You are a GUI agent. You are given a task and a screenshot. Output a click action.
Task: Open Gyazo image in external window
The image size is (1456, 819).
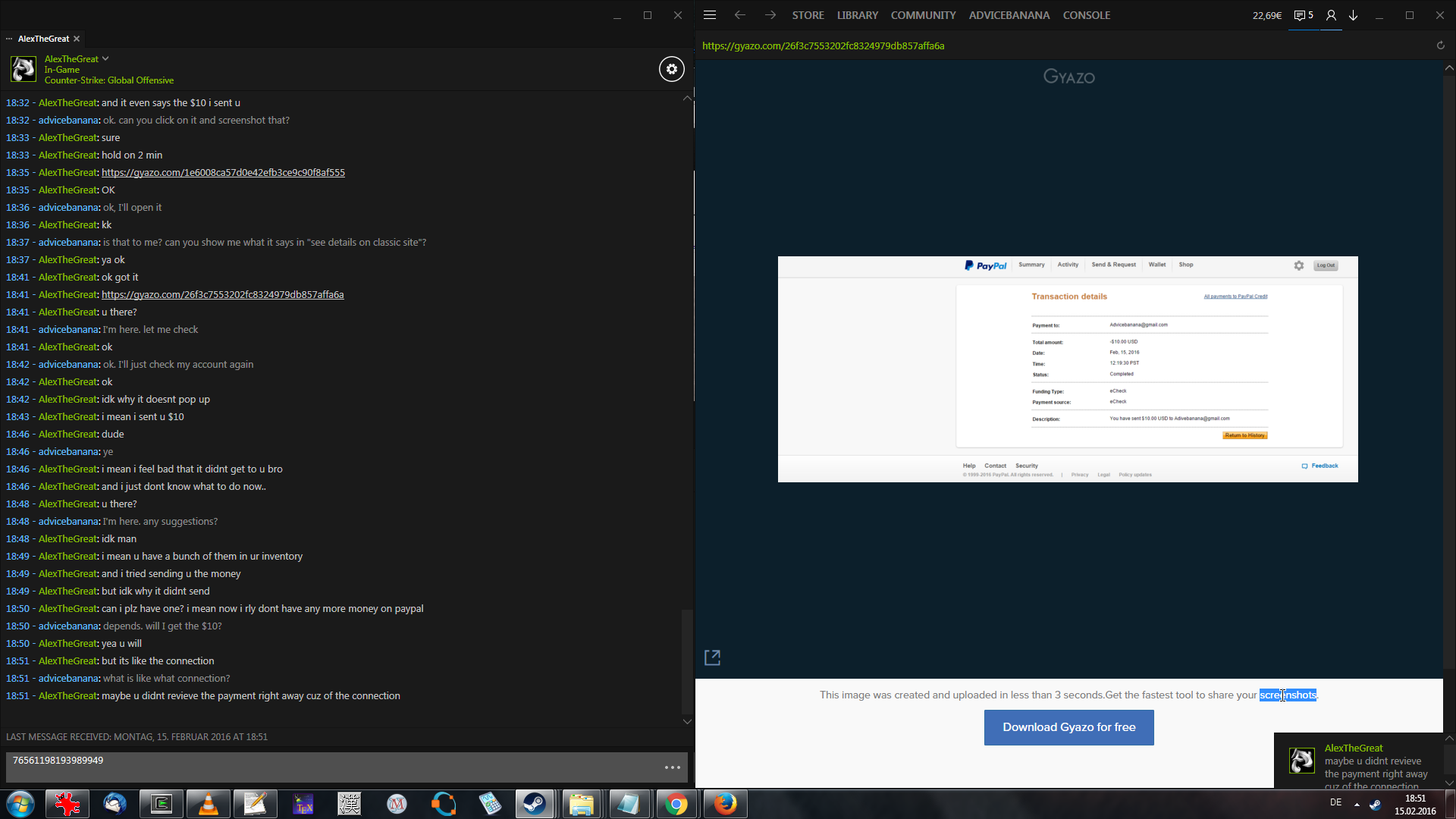[x=712, y=657]
